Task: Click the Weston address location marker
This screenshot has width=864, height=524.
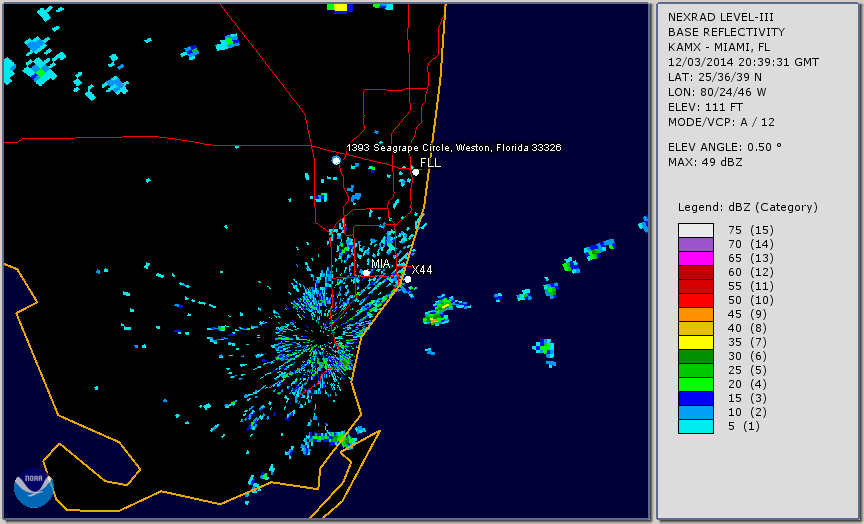Action: point(336,160)
